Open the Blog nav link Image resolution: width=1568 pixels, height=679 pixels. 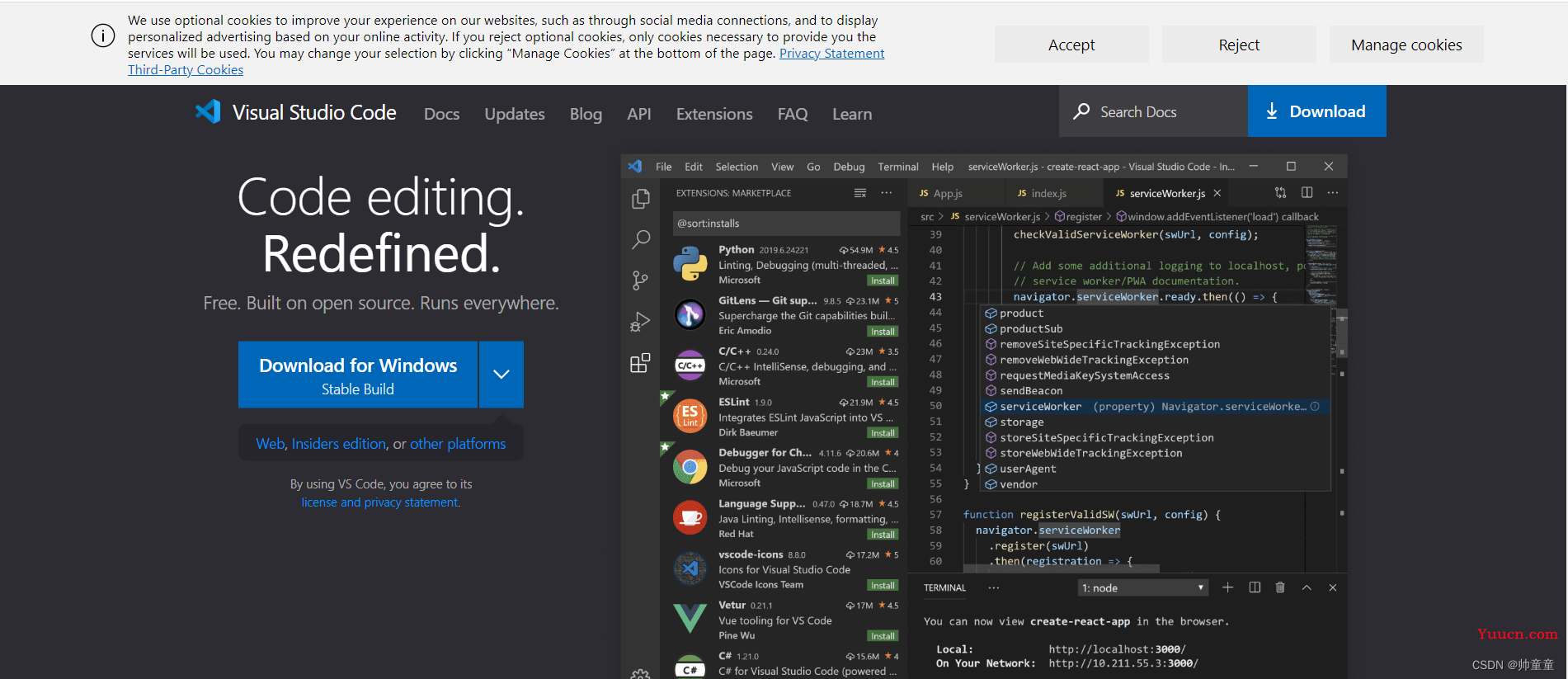[x=586, y=114]
